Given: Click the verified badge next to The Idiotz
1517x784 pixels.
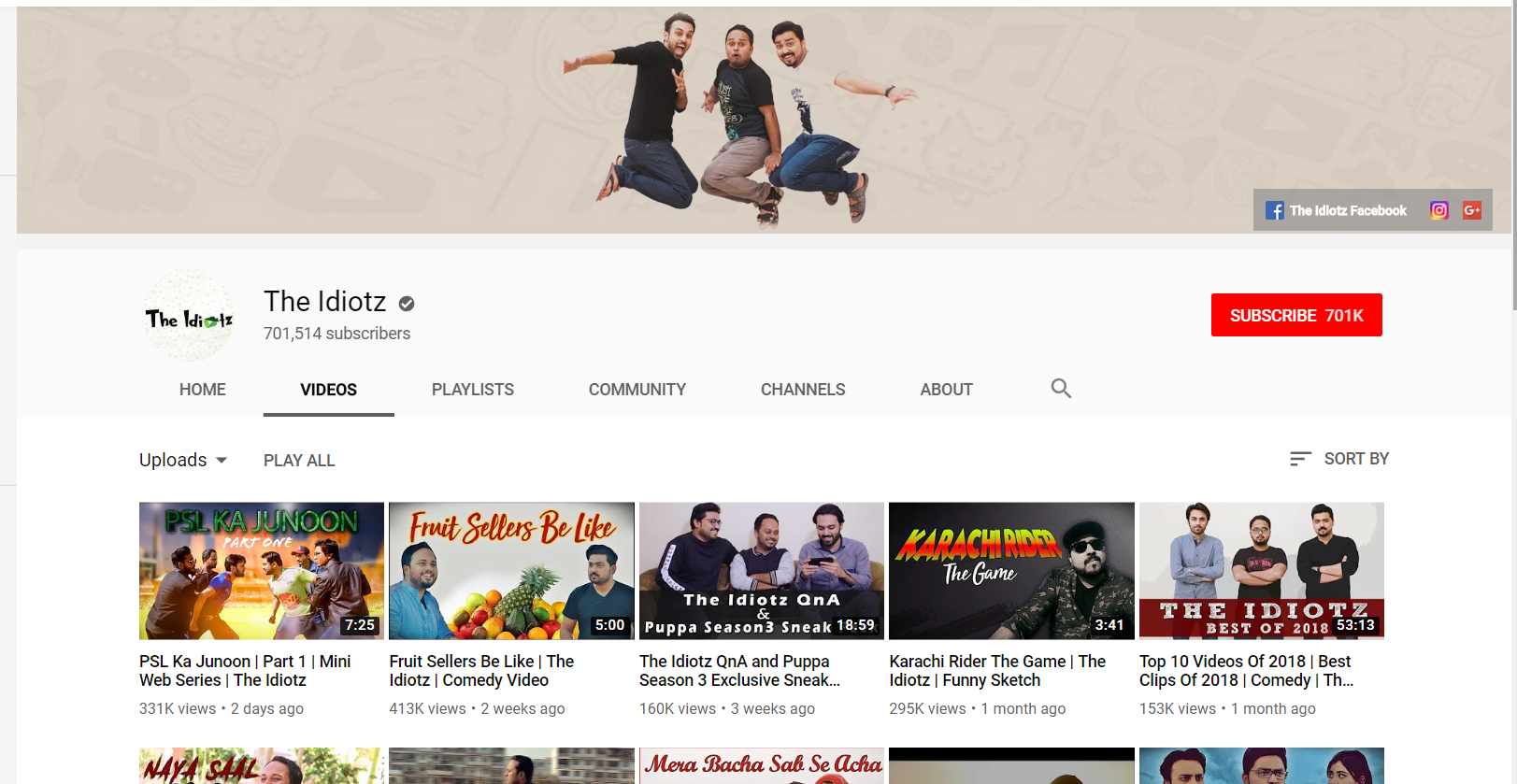Looking at the screenshot, I should pos(407,303).
